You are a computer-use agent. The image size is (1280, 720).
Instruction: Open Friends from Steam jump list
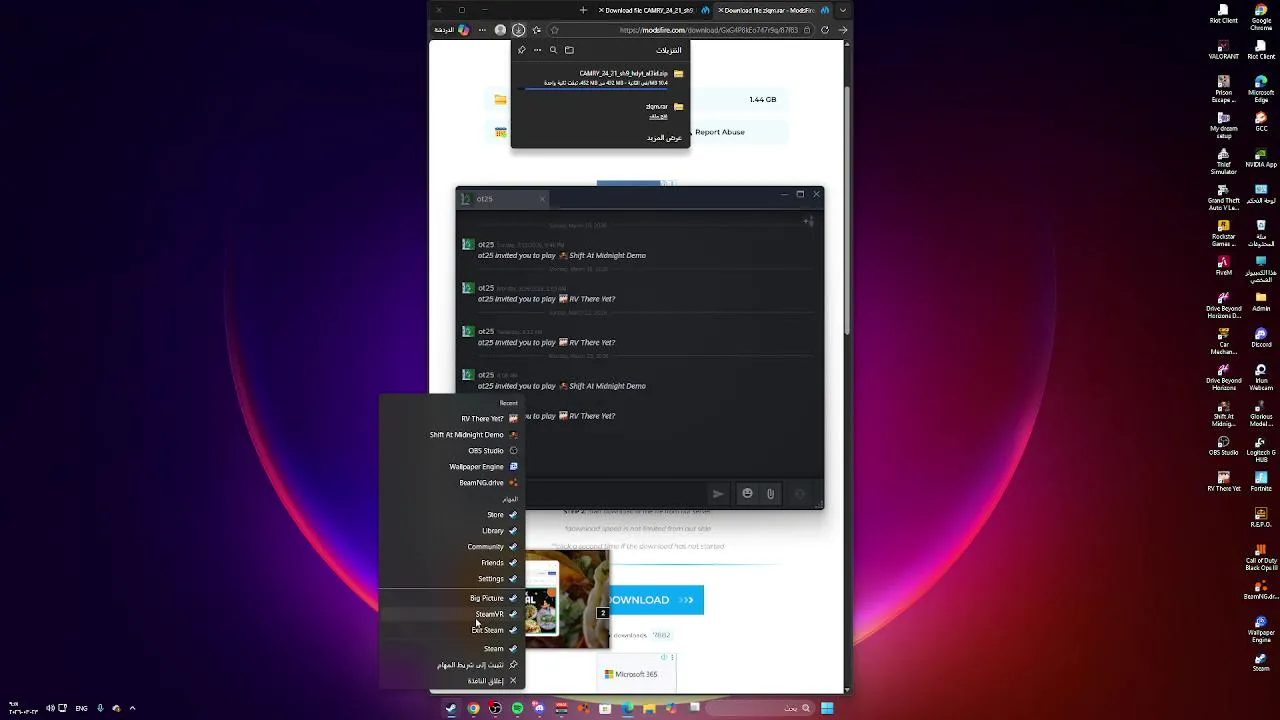450,563
